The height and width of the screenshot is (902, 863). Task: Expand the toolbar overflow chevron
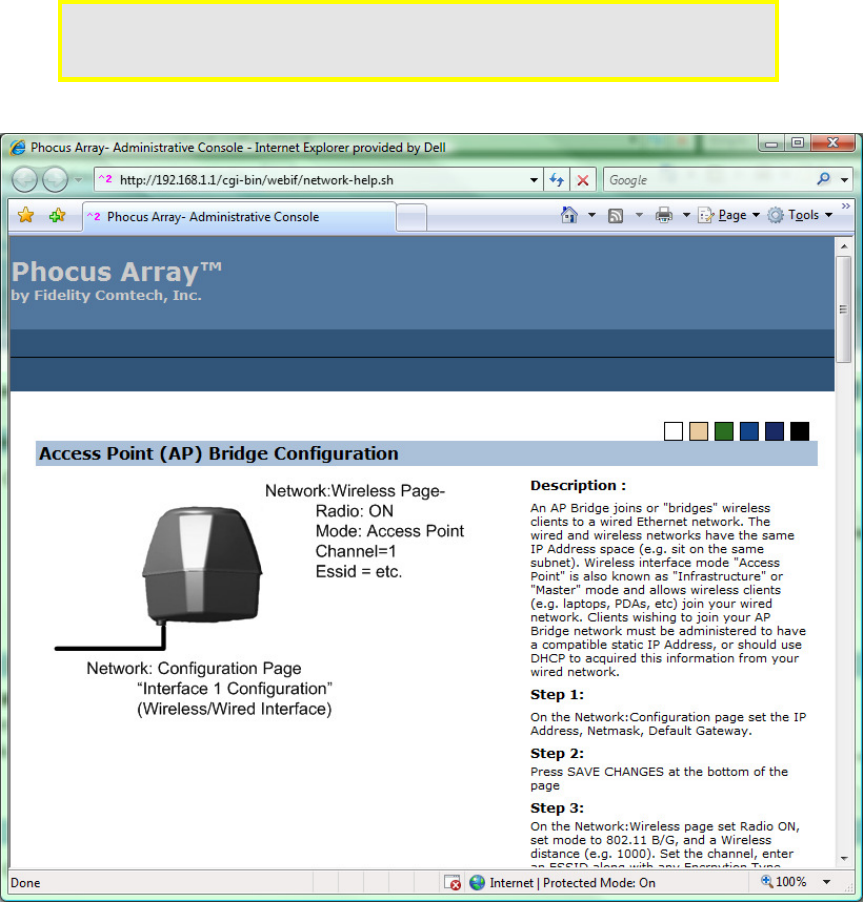[x=845, y=205]
